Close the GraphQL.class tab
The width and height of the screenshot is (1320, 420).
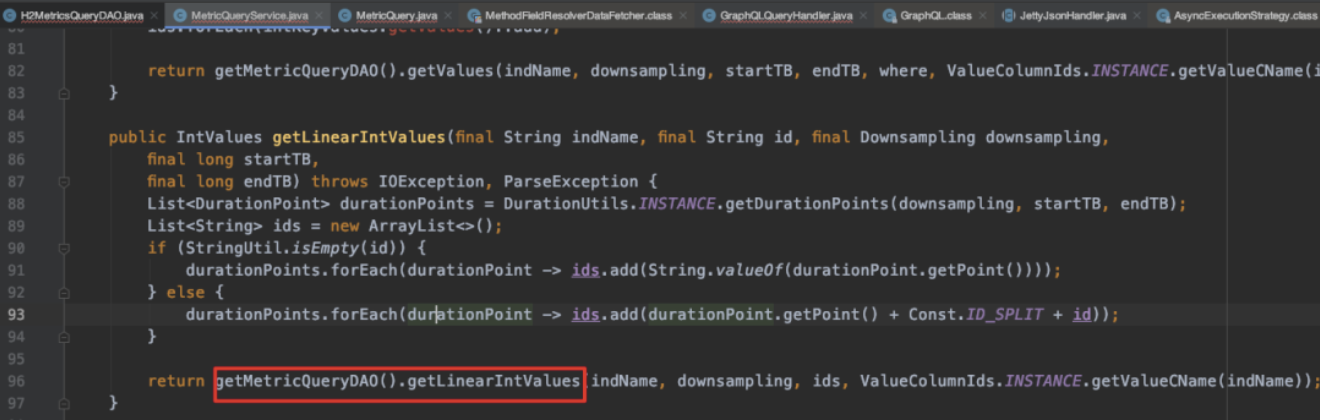point(980,16)
